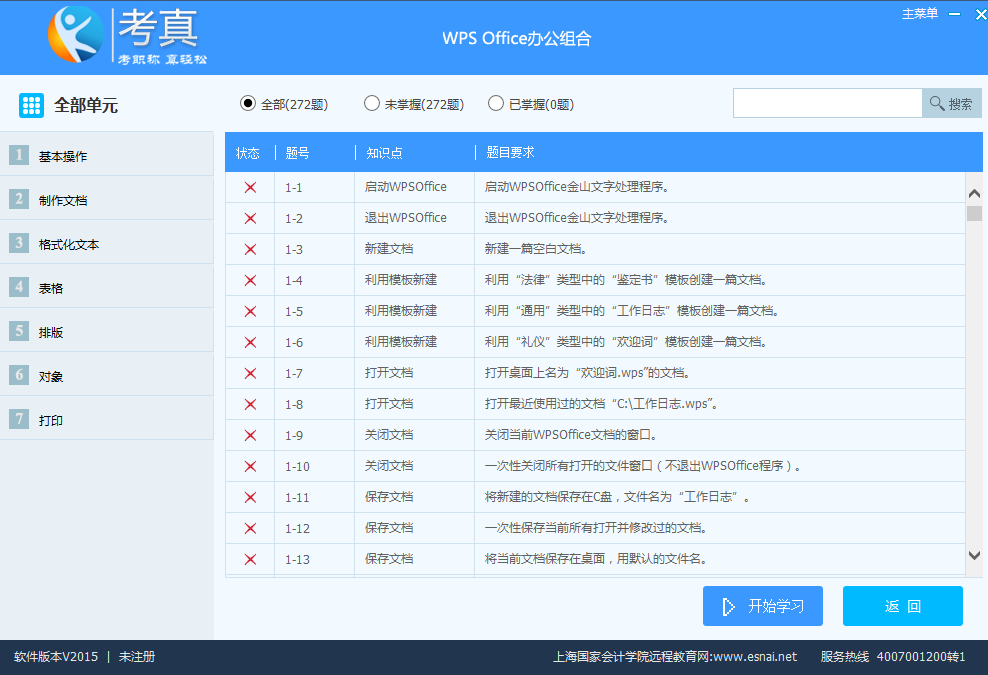This screenshot has width=988, height=675.
Task: Click the vertical scrollbar thumb
Action: pos(974,213)
